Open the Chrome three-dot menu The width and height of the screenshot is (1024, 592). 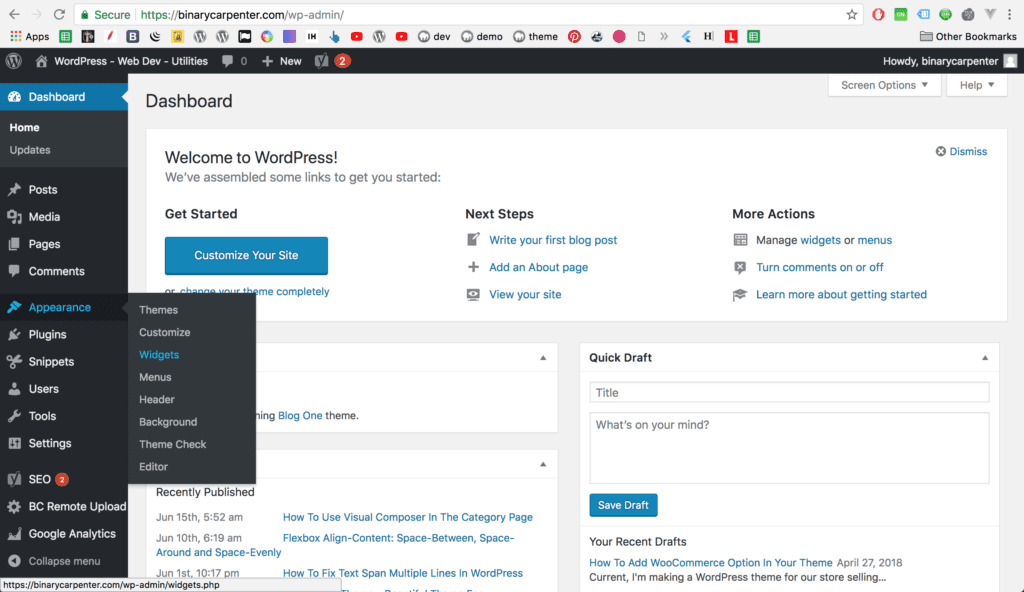coord(1010,14)
